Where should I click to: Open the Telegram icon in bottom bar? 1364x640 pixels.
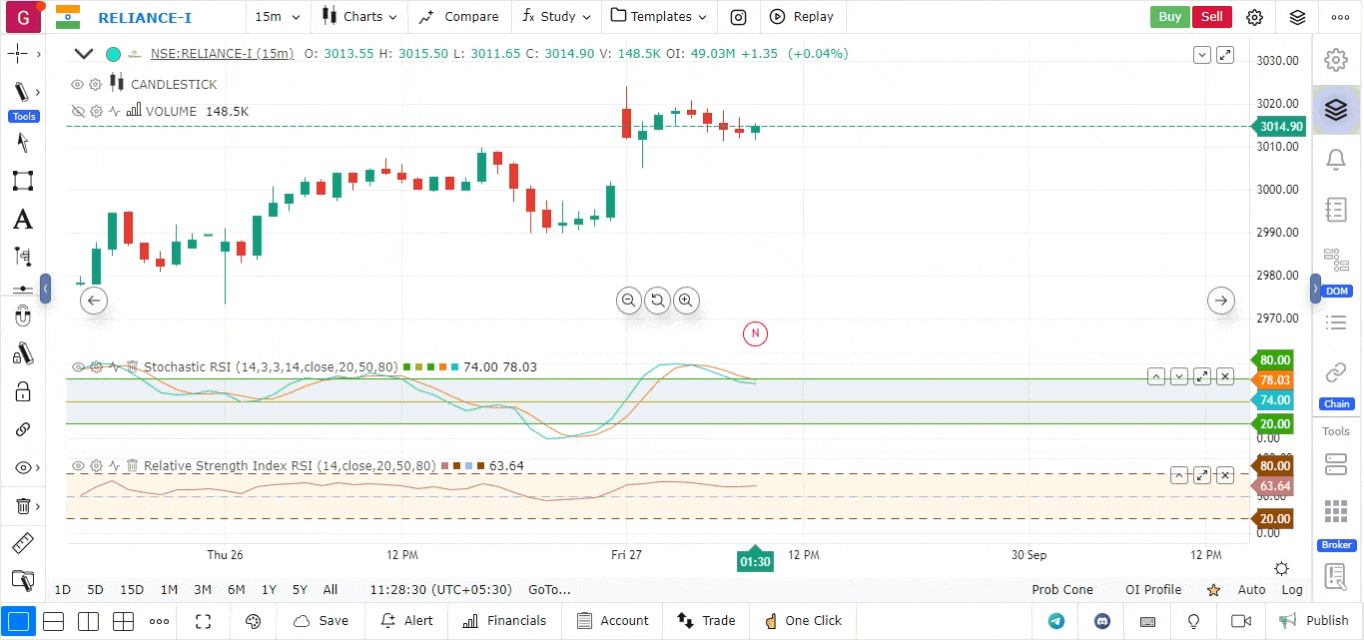1056,621
